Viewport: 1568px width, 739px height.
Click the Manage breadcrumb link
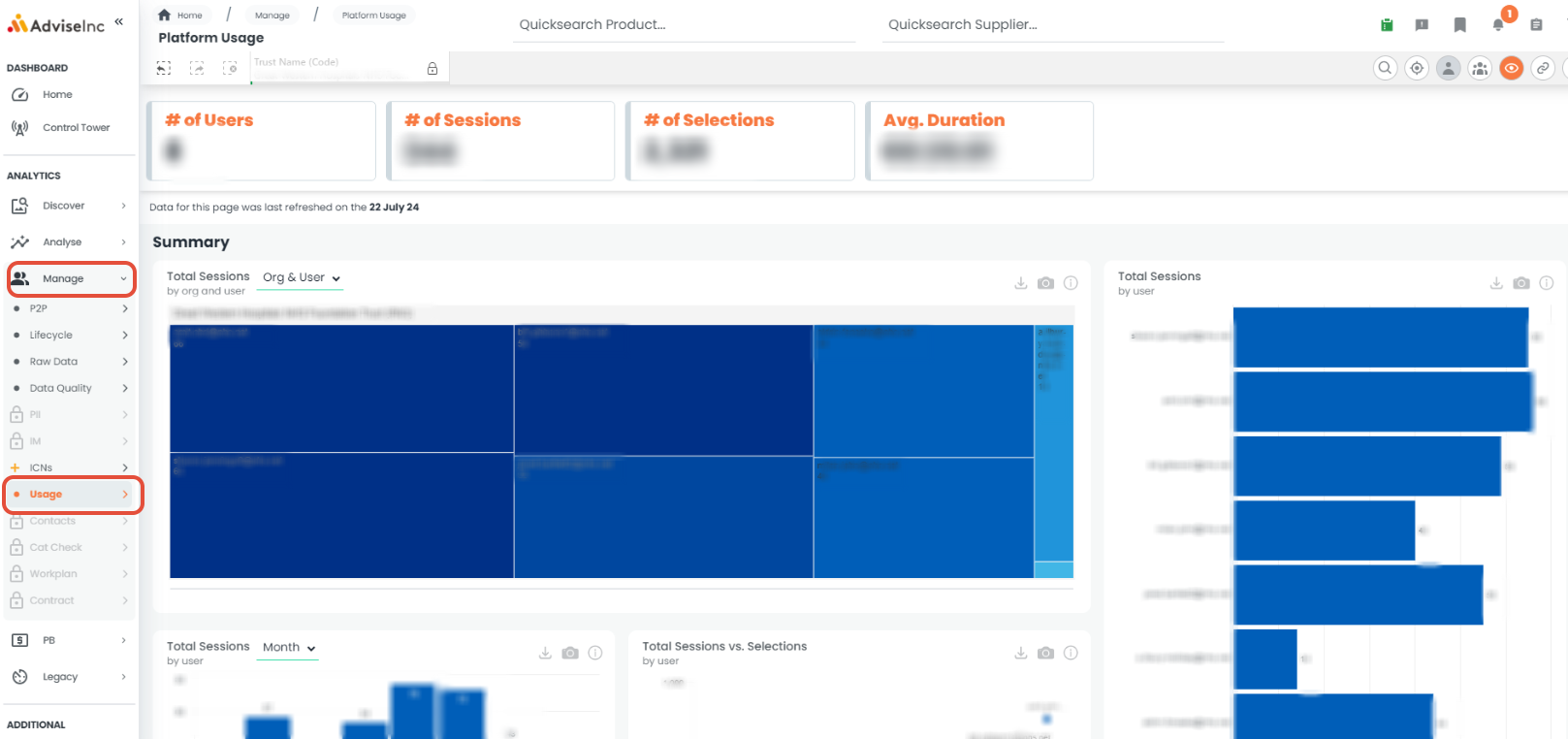272,16
